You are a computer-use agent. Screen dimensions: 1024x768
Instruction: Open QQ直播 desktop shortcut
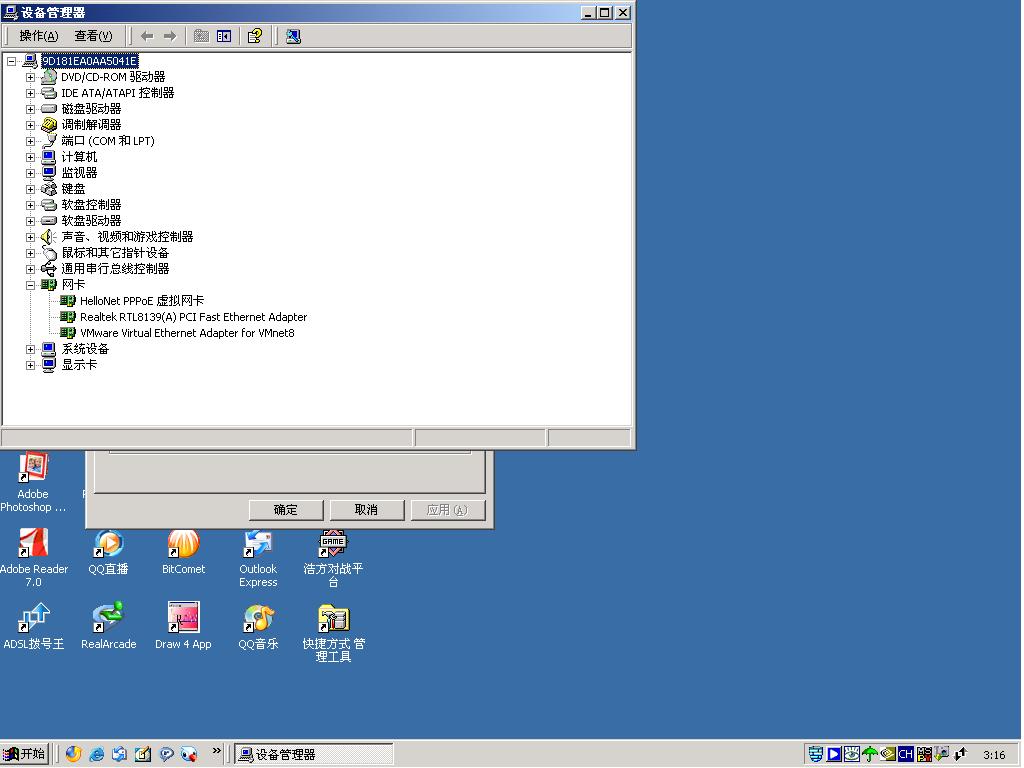pos(108,552)
